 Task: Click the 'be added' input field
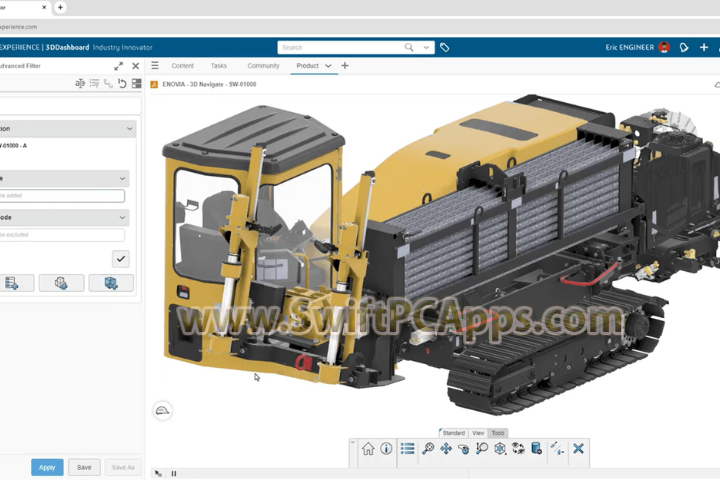(x=62, y=196)
